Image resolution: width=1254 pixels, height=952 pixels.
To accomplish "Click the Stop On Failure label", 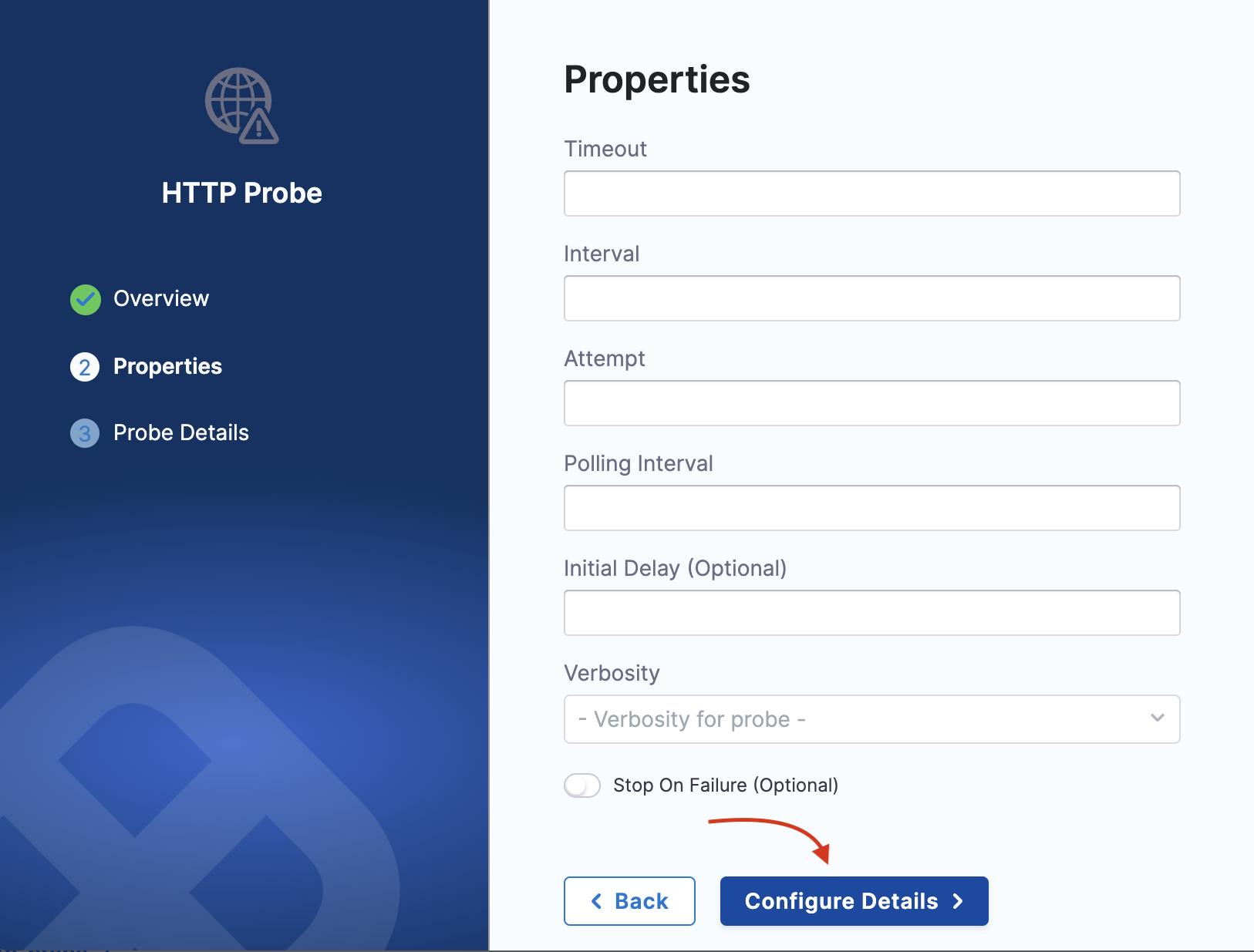I will (x=725, y=785).
